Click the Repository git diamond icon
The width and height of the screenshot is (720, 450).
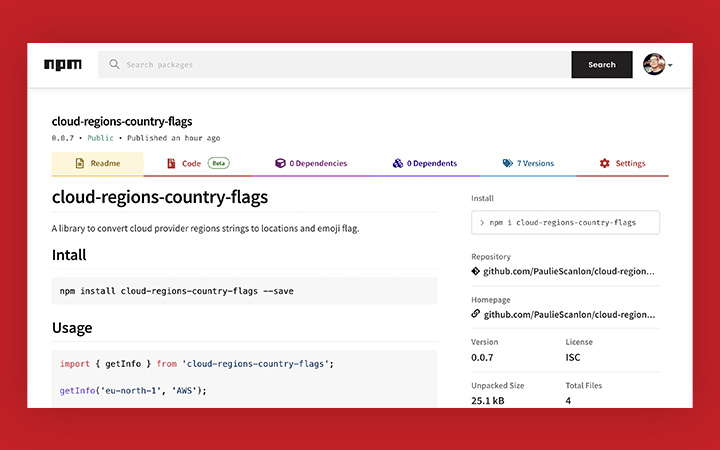tap(476, 271)
